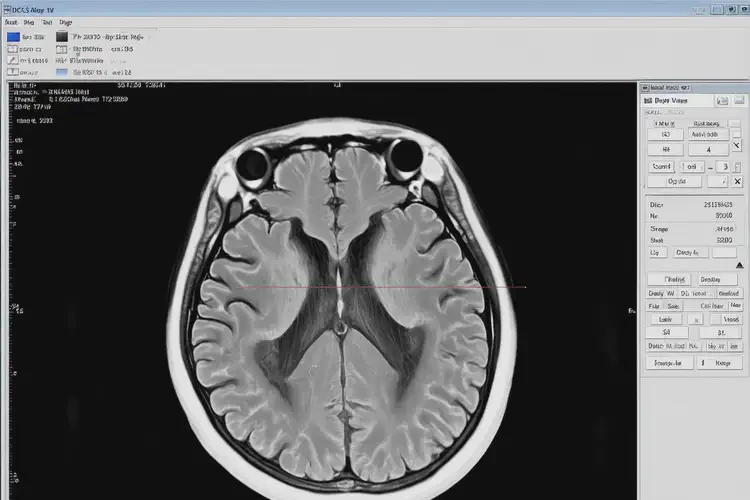Image resolution: width=750 pixels, height=500 pixels.
Task: Toggle the small checkbox right of the number 3 field
Action: pos(734,166)
